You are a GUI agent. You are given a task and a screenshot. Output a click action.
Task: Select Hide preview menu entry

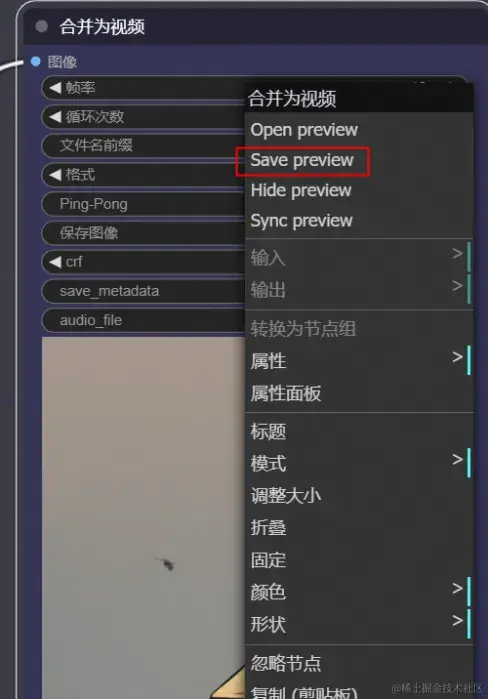point(301,190)
